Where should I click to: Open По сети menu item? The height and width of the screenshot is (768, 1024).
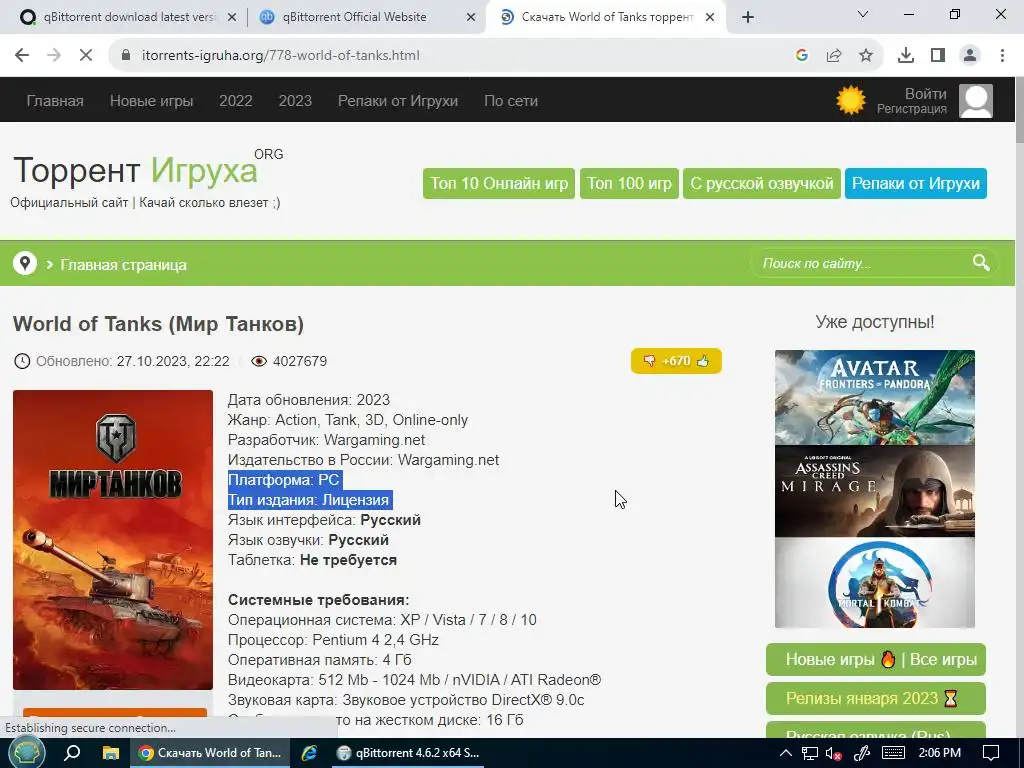coord(511,101)
